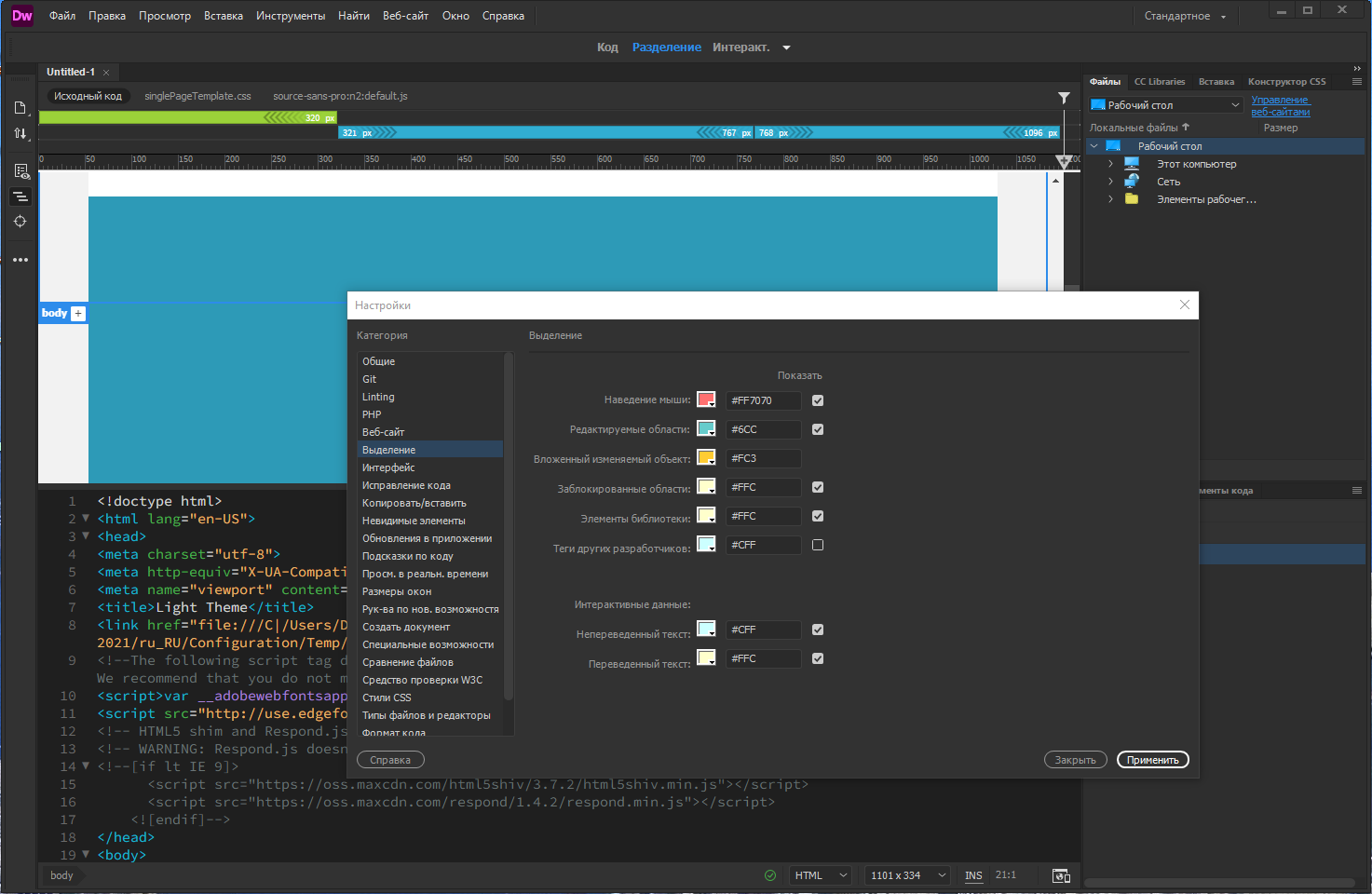The height and width of the screenshot is (894, 1372).
Task: Disable the Mouse-Over highlight Show checkbox
Action: tap(818, 400)
